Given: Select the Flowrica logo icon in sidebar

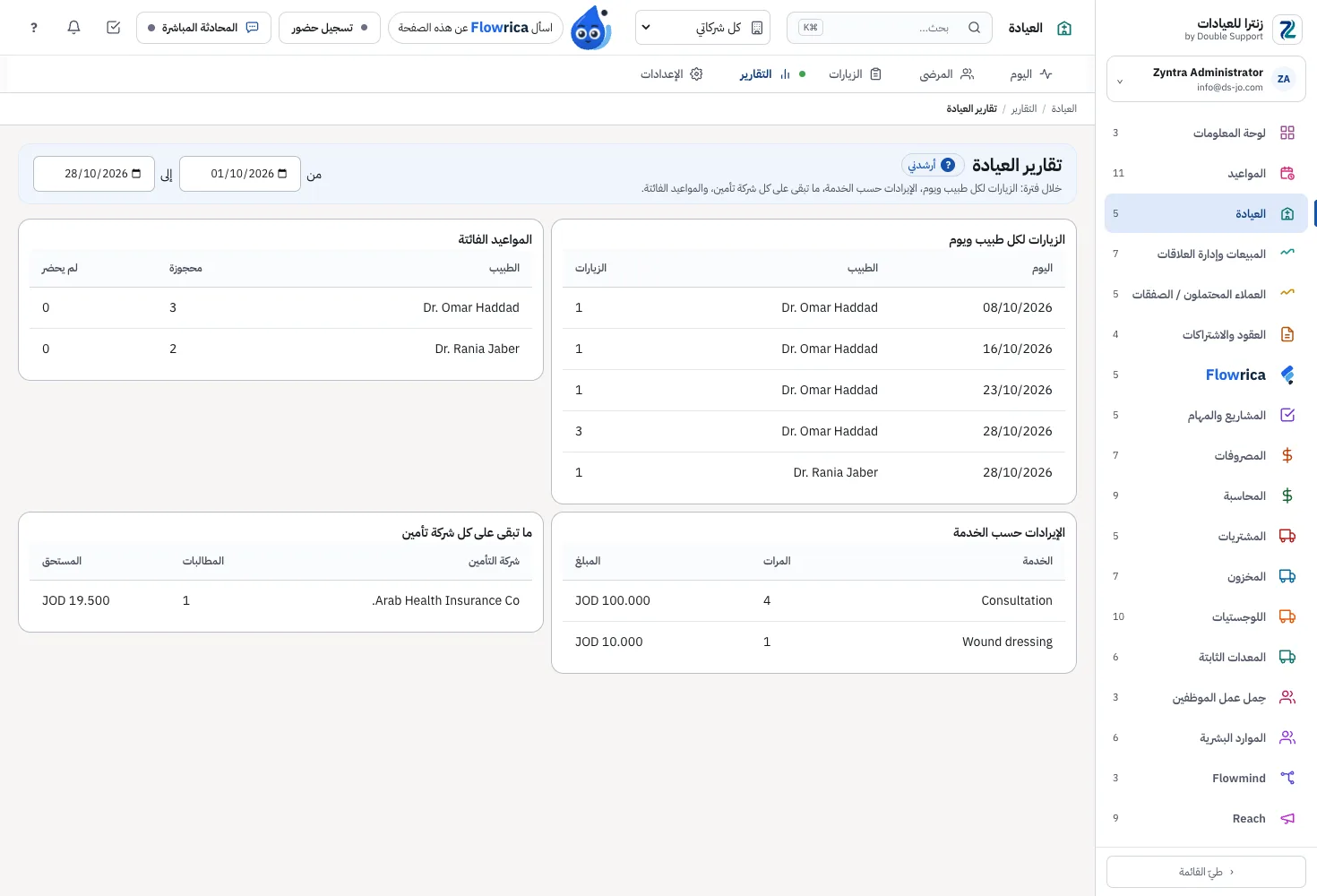Looking at the screenshot, I should [1287, 375].
